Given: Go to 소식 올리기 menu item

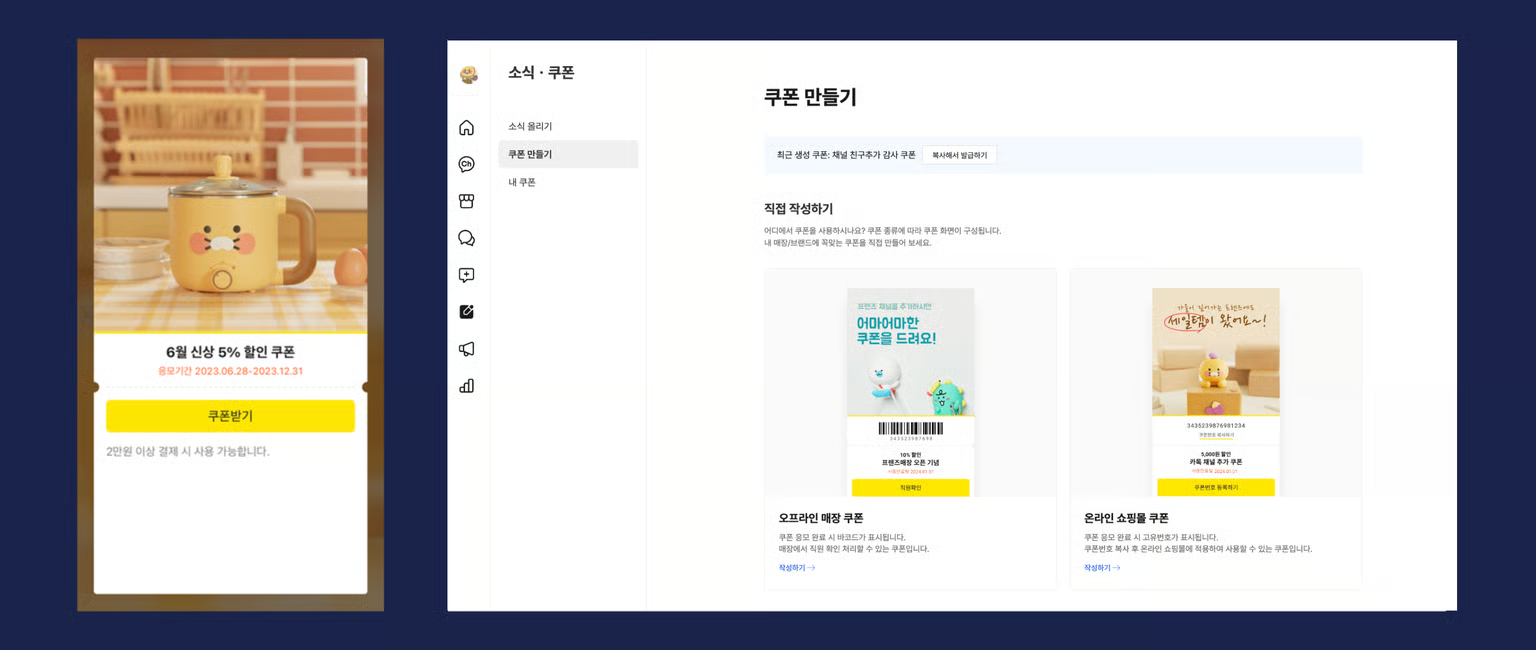Looking at the screenshot, I should (x=530, y=126).
